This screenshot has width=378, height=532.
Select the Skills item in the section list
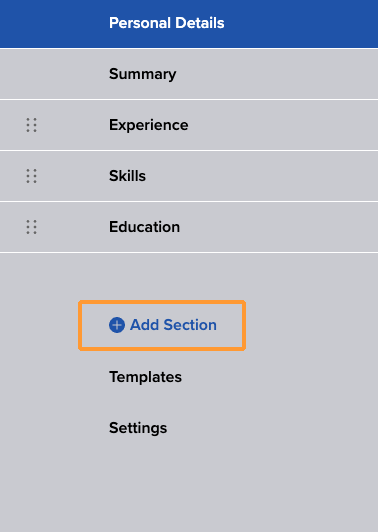pos(189,176)
